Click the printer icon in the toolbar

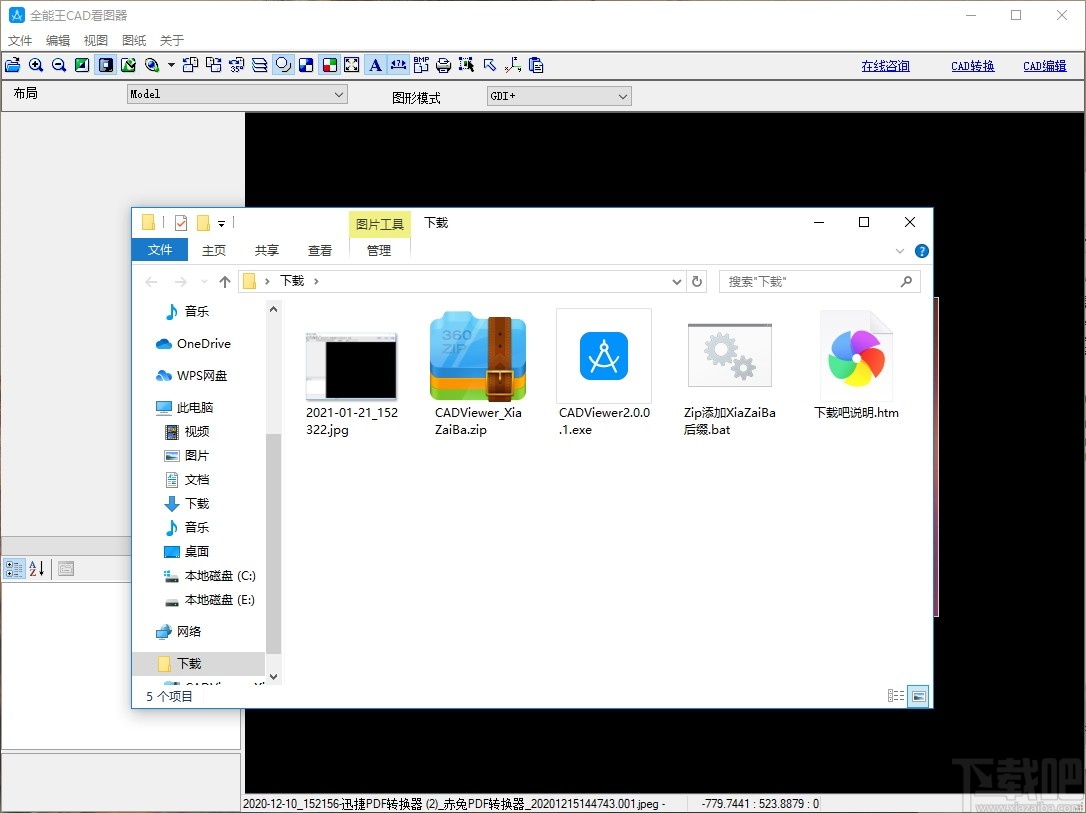[x=443, y=65]
